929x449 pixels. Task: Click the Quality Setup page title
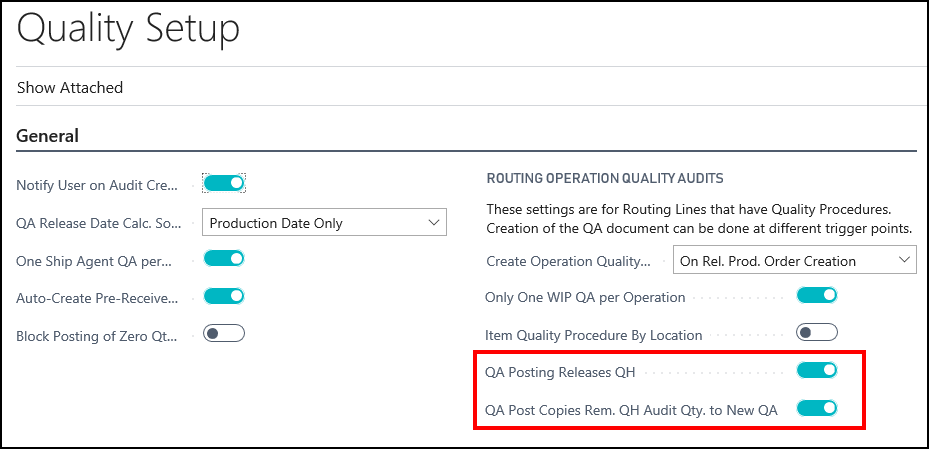pyautogui.click(x=128, y=30)
